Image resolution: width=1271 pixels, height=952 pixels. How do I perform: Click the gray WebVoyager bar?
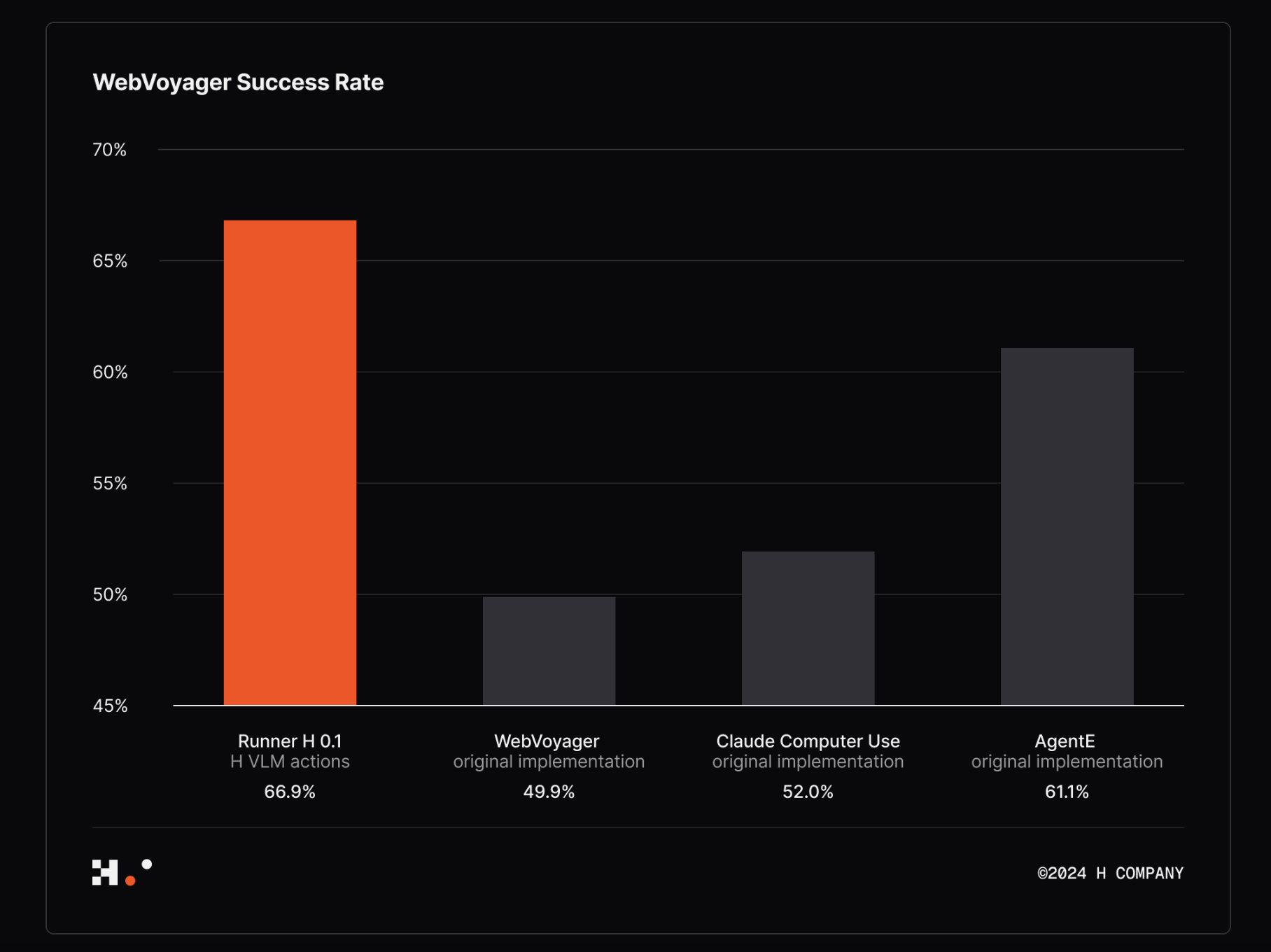549,650
